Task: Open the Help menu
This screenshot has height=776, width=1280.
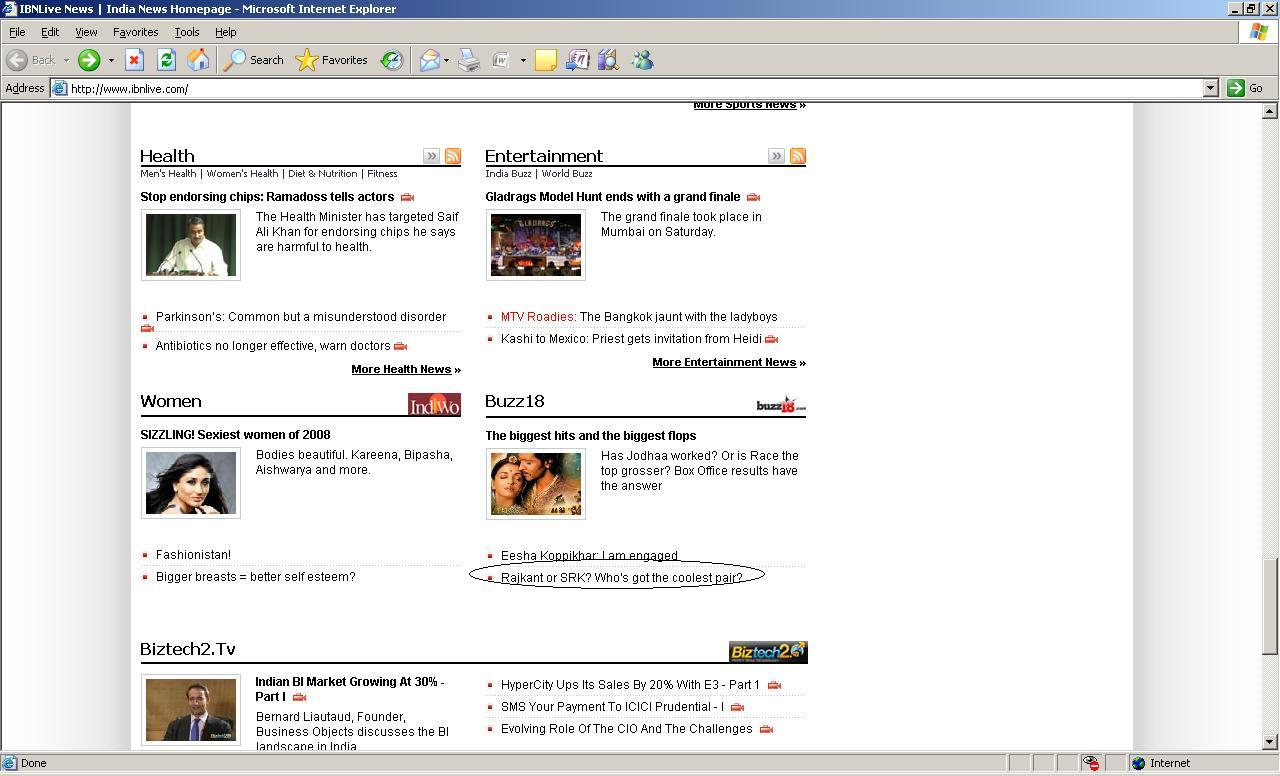Action: click(226, 32)
